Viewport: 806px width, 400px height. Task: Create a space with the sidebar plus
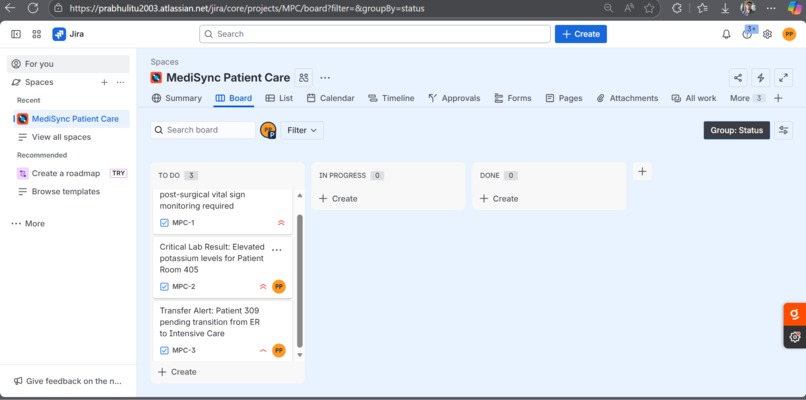pyautogui.click(x=104, y=82)
